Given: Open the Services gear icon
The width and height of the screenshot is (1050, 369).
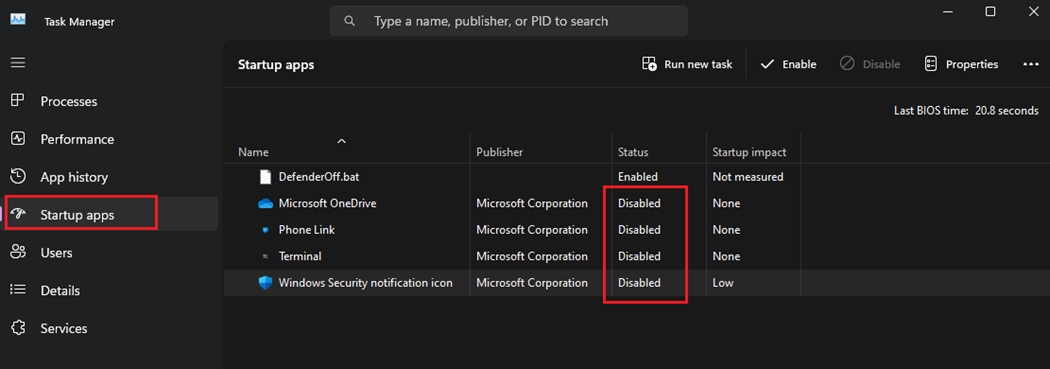Looking at the screenshot, I should pyautogui.click(x=18, y=328).
